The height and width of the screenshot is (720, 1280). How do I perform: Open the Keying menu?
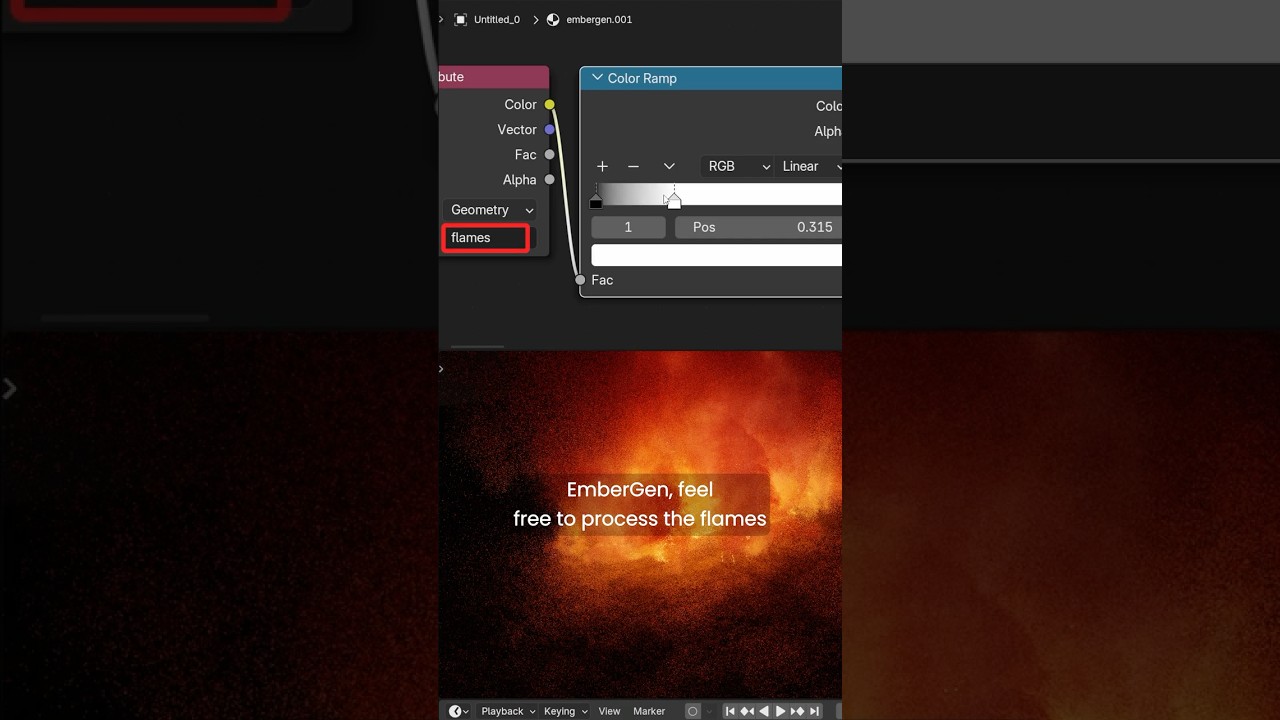[x=565, y=711]
